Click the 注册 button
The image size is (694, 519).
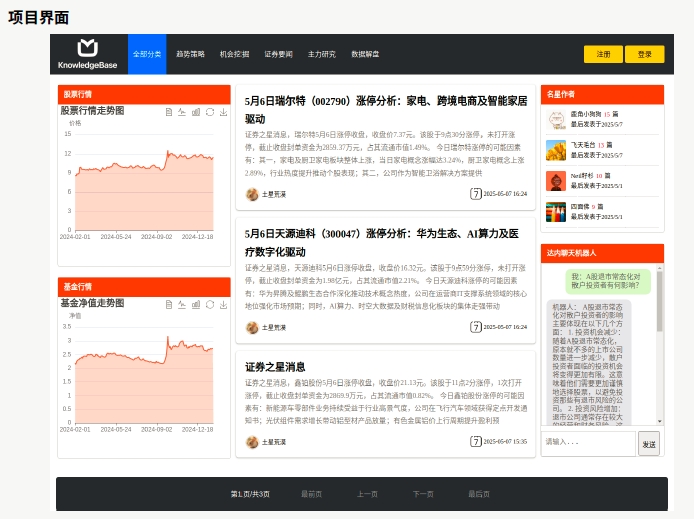(x=603, y=54)
